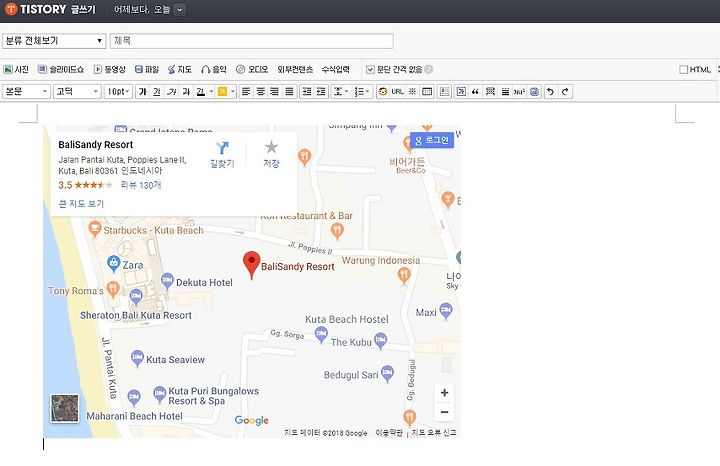Click the dashed line icon after the quote icon
Screen dimensions: 720x466
(x=490, y=92)
